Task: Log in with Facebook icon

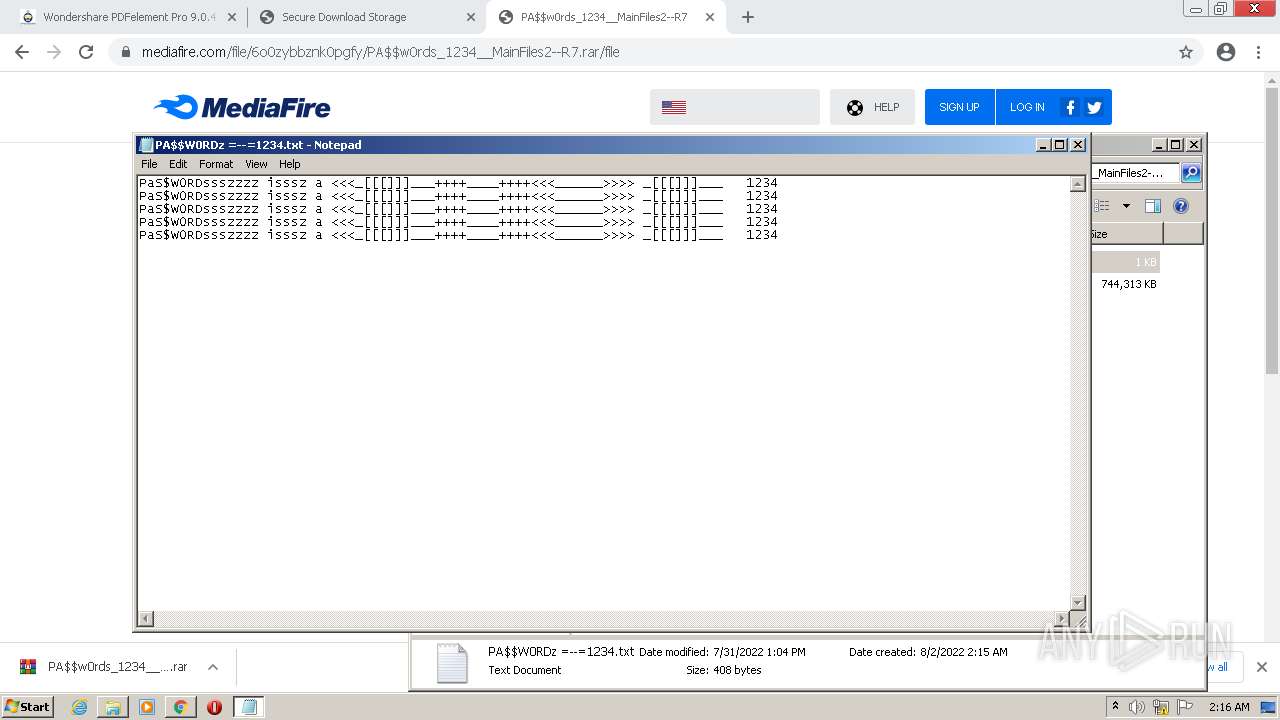Action: 1070,107
